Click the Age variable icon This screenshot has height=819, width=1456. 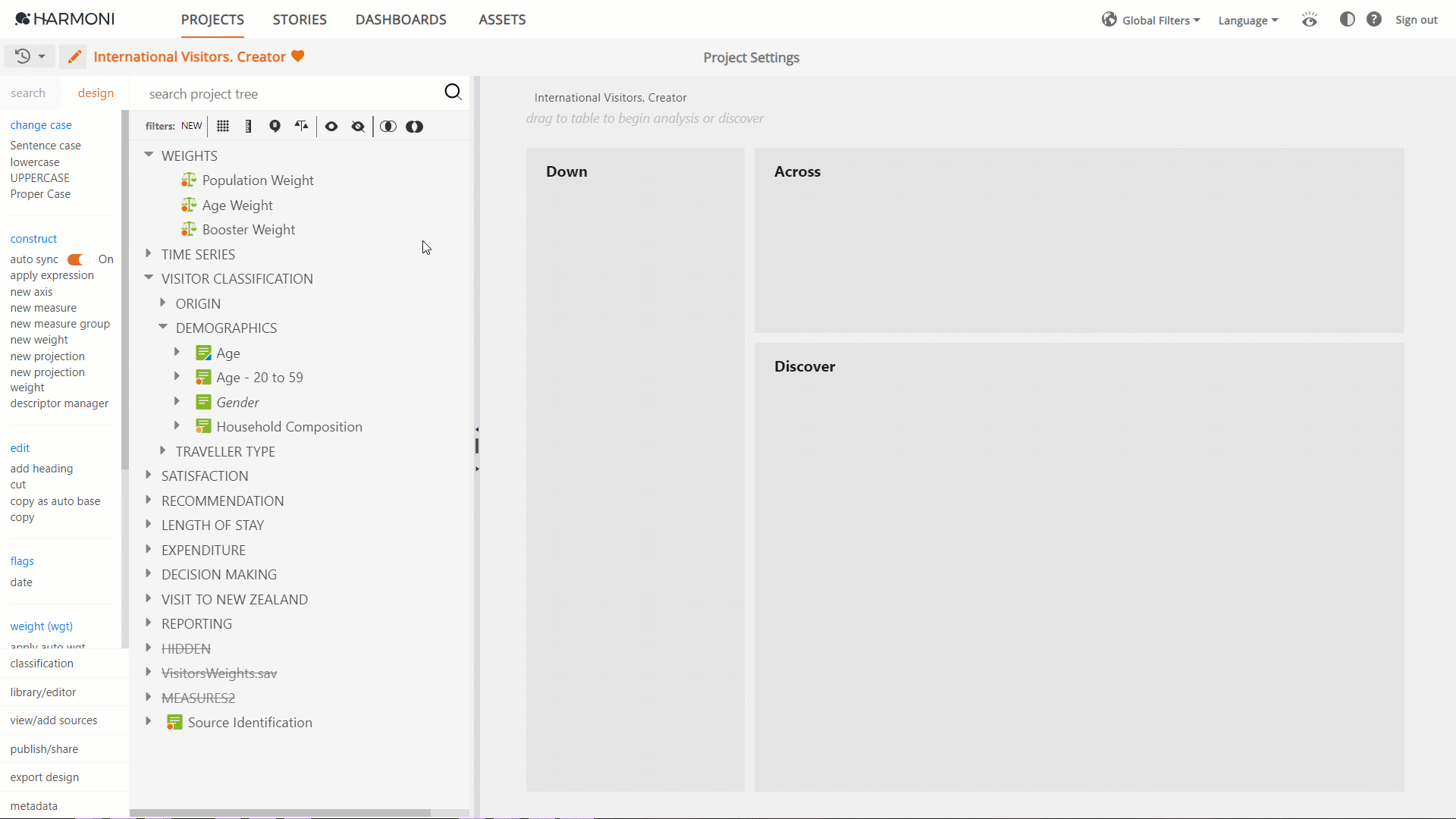click(x=203, y=353)
